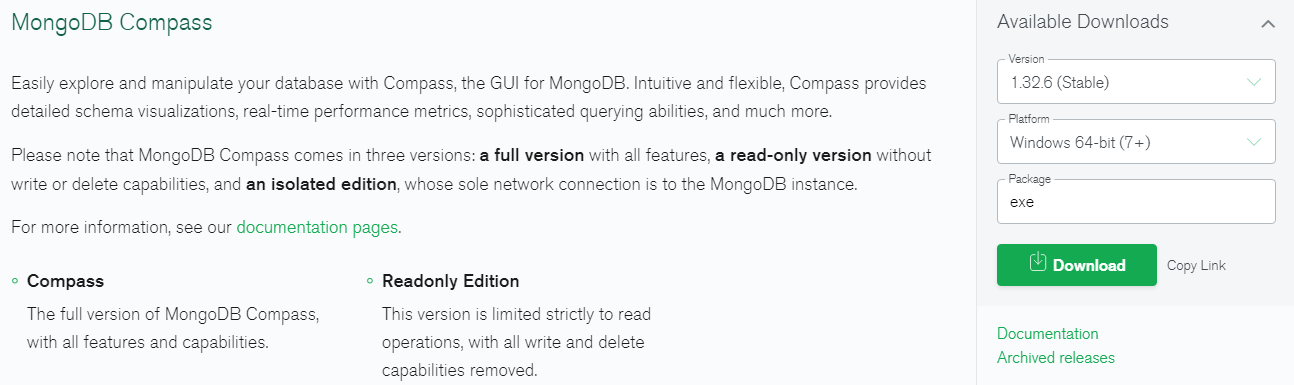Click the Compass edition bullet marker

click(x=15, y=282)
